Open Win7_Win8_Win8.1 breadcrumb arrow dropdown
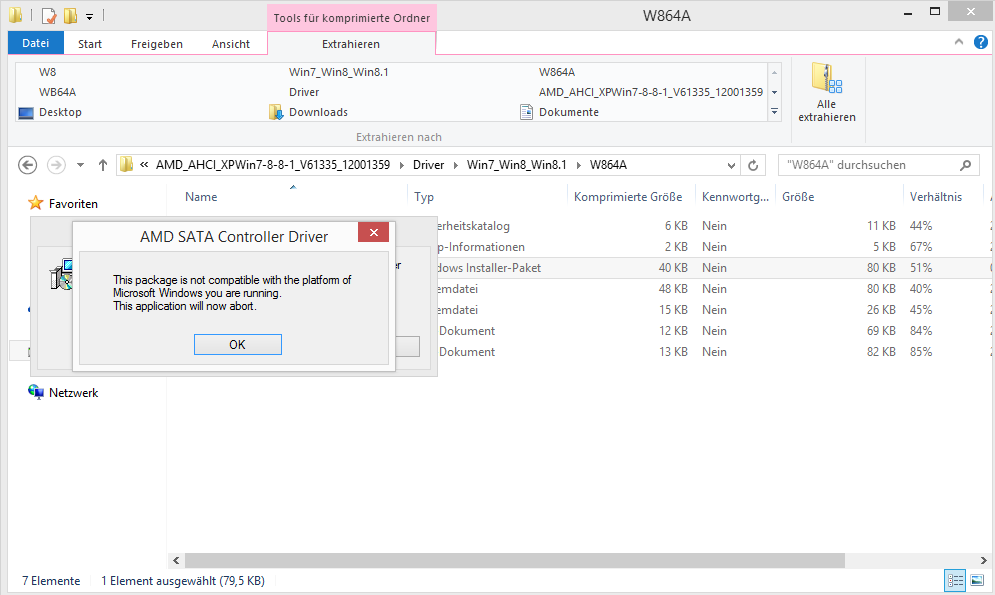Screen dimensions: 995x595 (x=579, y=165)
